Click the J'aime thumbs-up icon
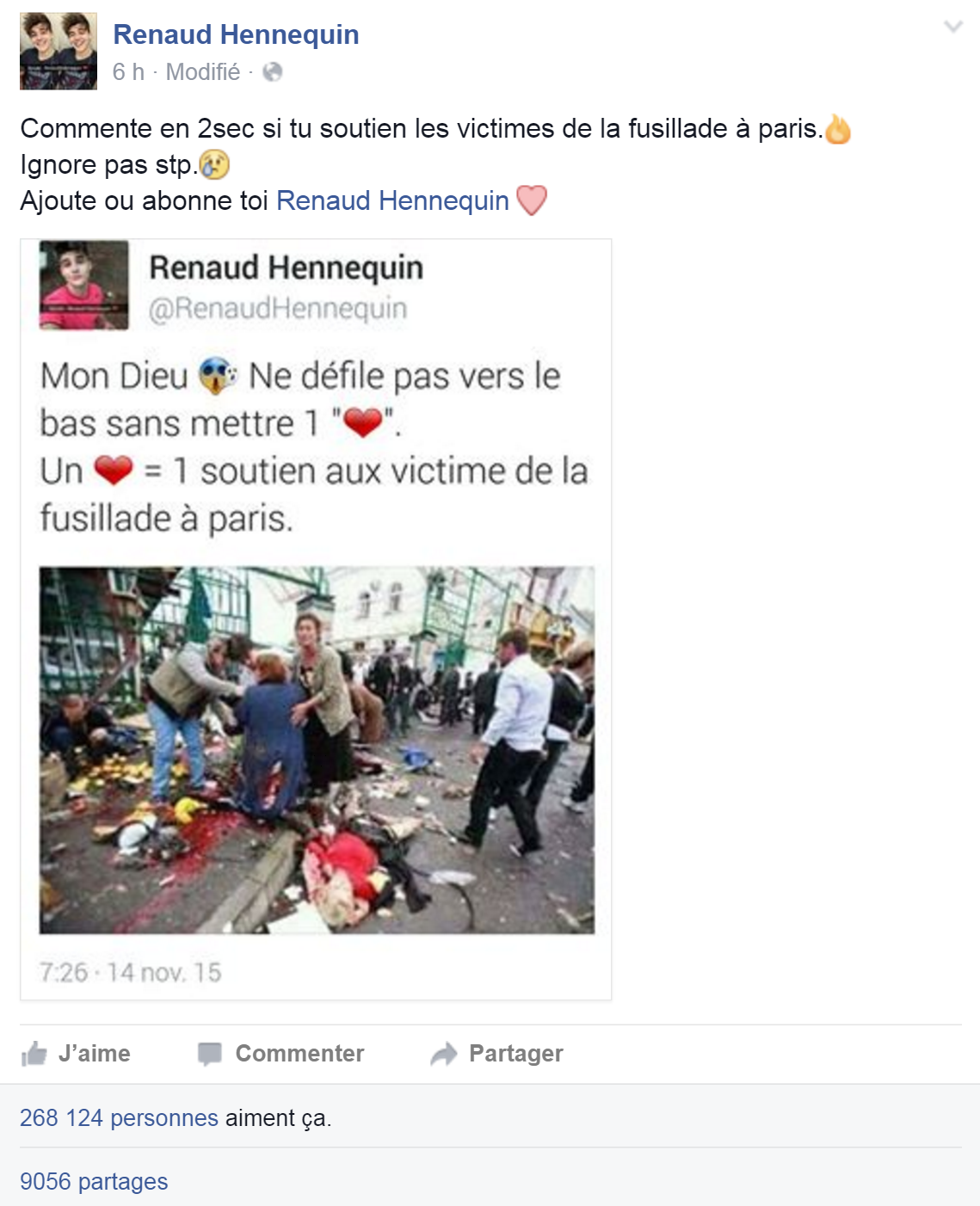The width and height of the screenshot is (980, 1206). (34, 1054)
